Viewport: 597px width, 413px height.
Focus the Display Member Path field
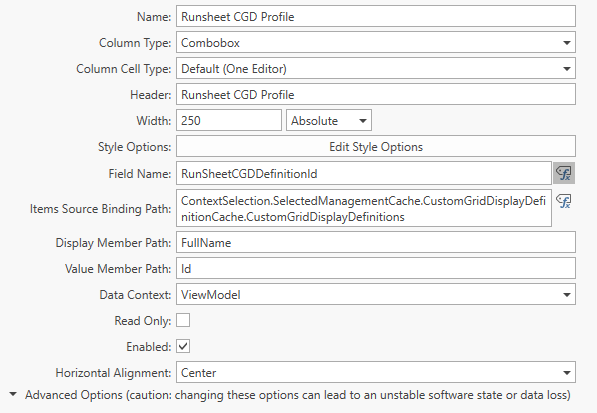coord(376,242)
